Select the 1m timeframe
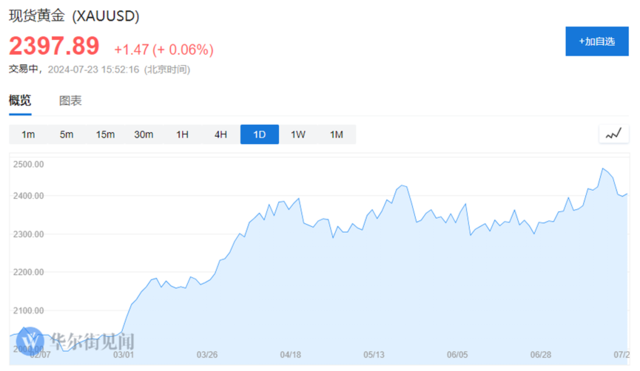Viewport: 640px width, 371px height. (x=28, y=134)
